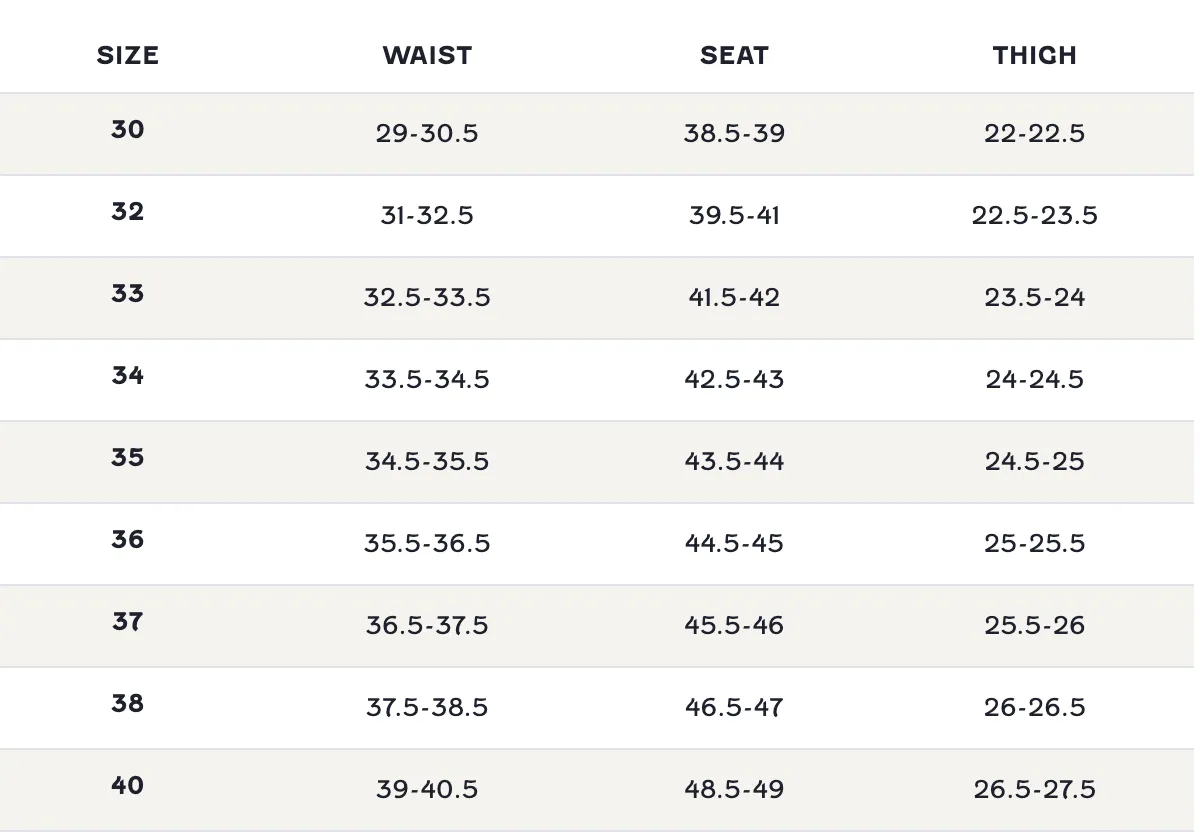The width and height of the screenshot is (1200, 834).
Task: Click the SIZE column header
Action: click(x=127, y=55)
